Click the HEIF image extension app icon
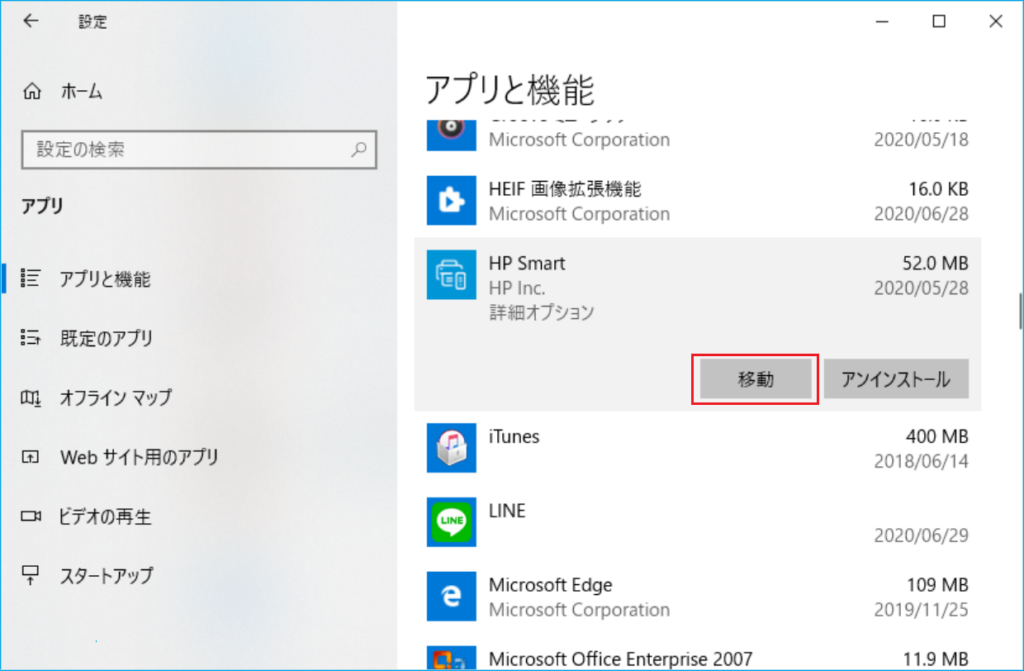Image resolution: width=1024 pixels, height=671 pixels. 451,200
